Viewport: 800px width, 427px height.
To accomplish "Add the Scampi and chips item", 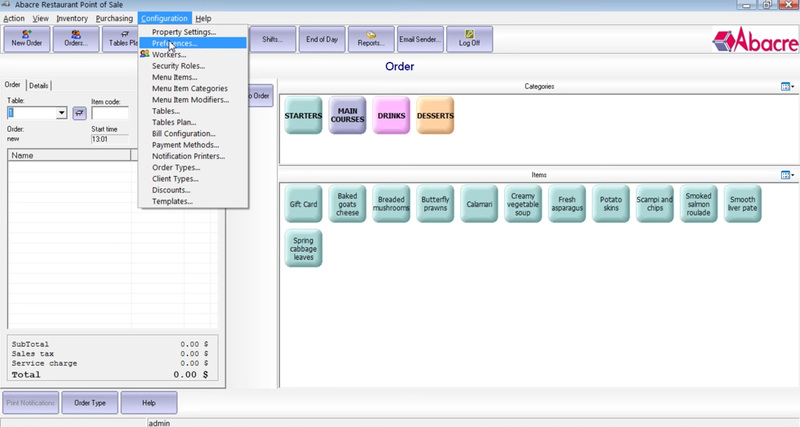I will pos(655,204).
